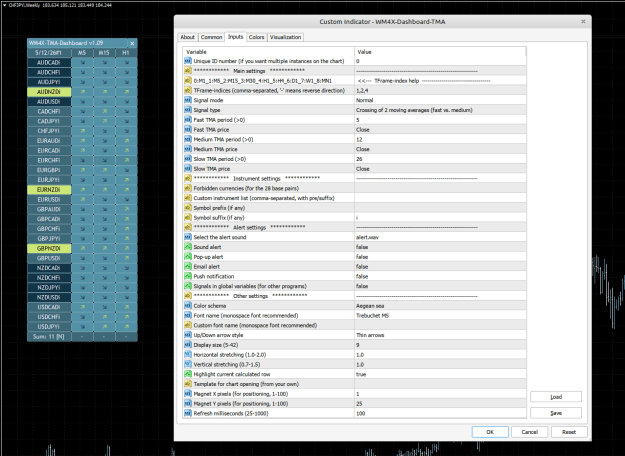Click the icon beside Select the alert sound
Viewport: 625px width, 456px height.
(188, 237)
